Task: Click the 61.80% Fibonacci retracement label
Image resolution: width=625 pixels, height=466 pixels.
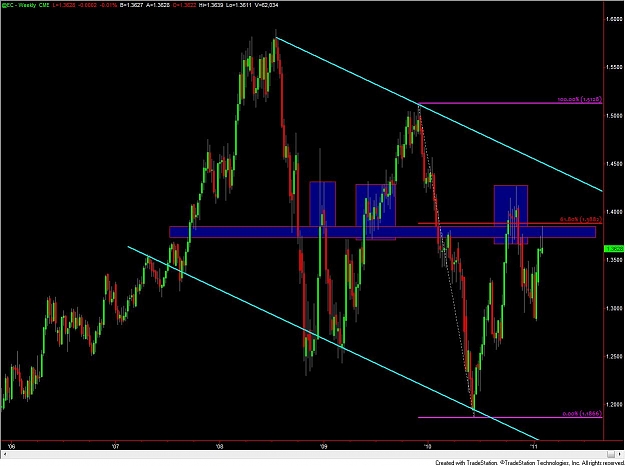Action: tap(581, 219)
